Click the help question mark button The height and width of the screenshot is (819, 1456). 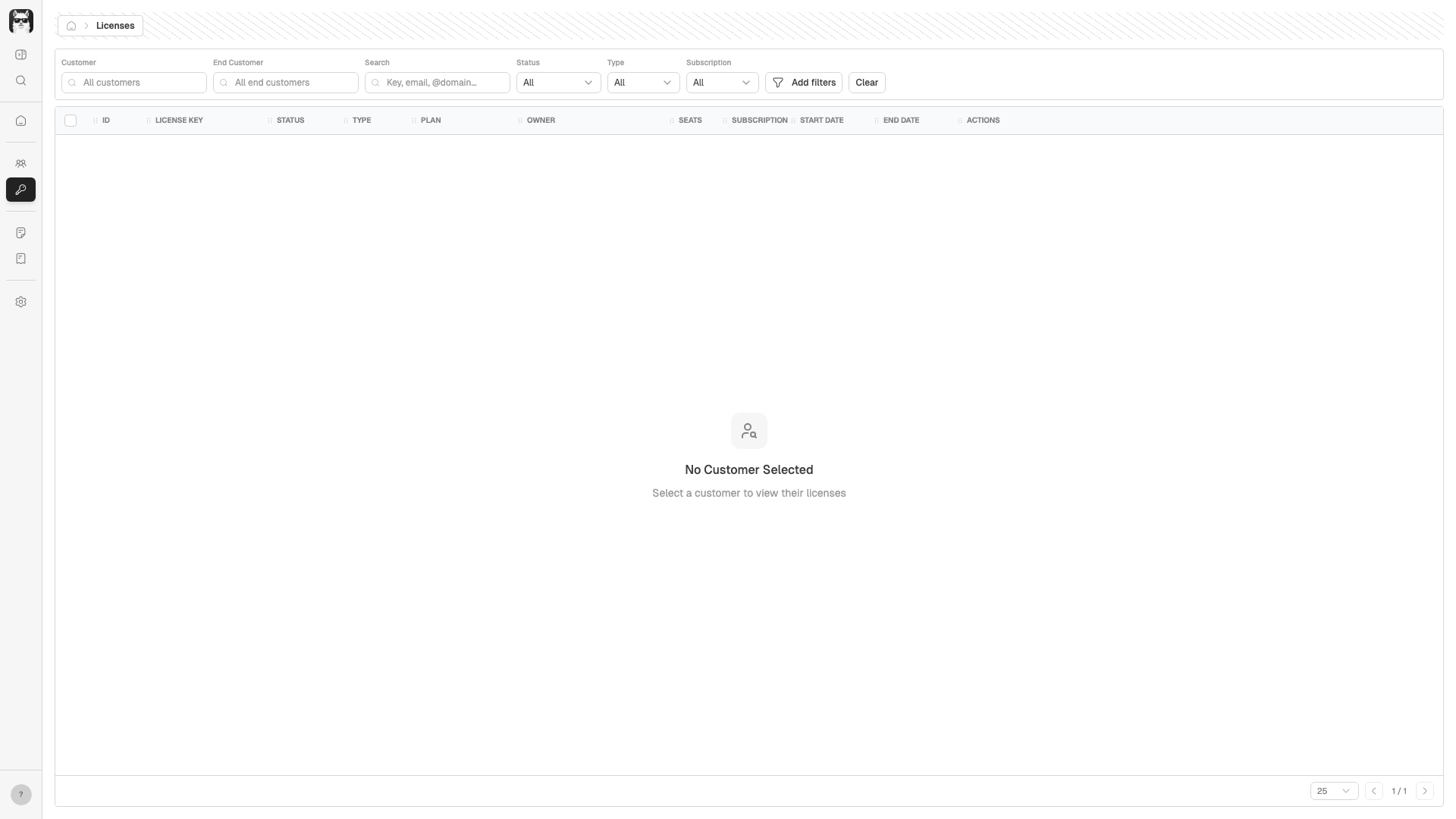pos(20,794)
